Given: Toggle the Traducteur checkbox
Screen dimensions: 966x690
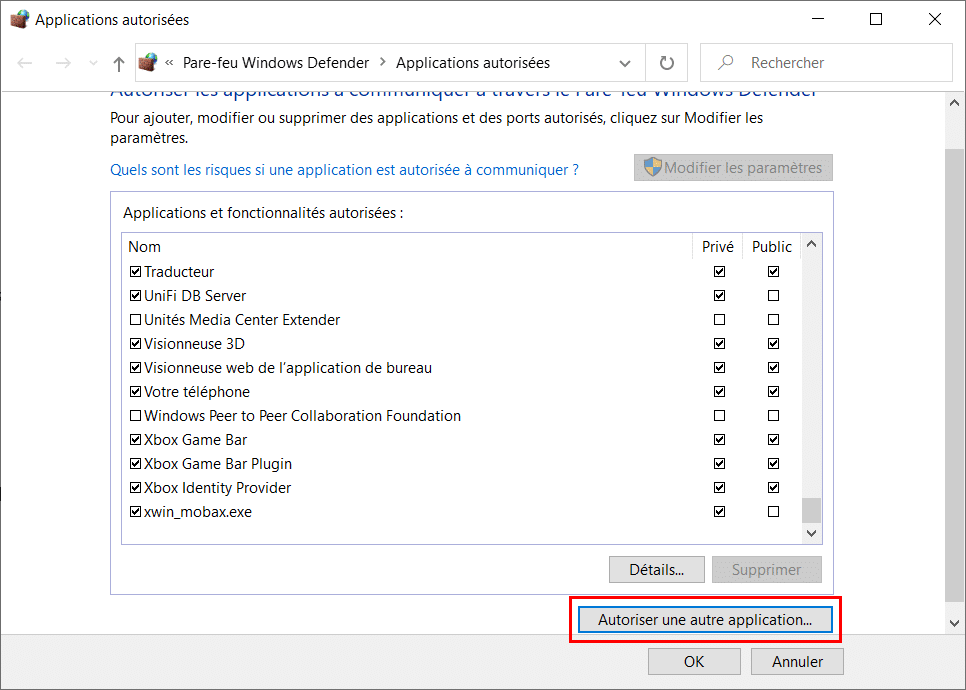Looking at the screenshot, I should [136, 272].
